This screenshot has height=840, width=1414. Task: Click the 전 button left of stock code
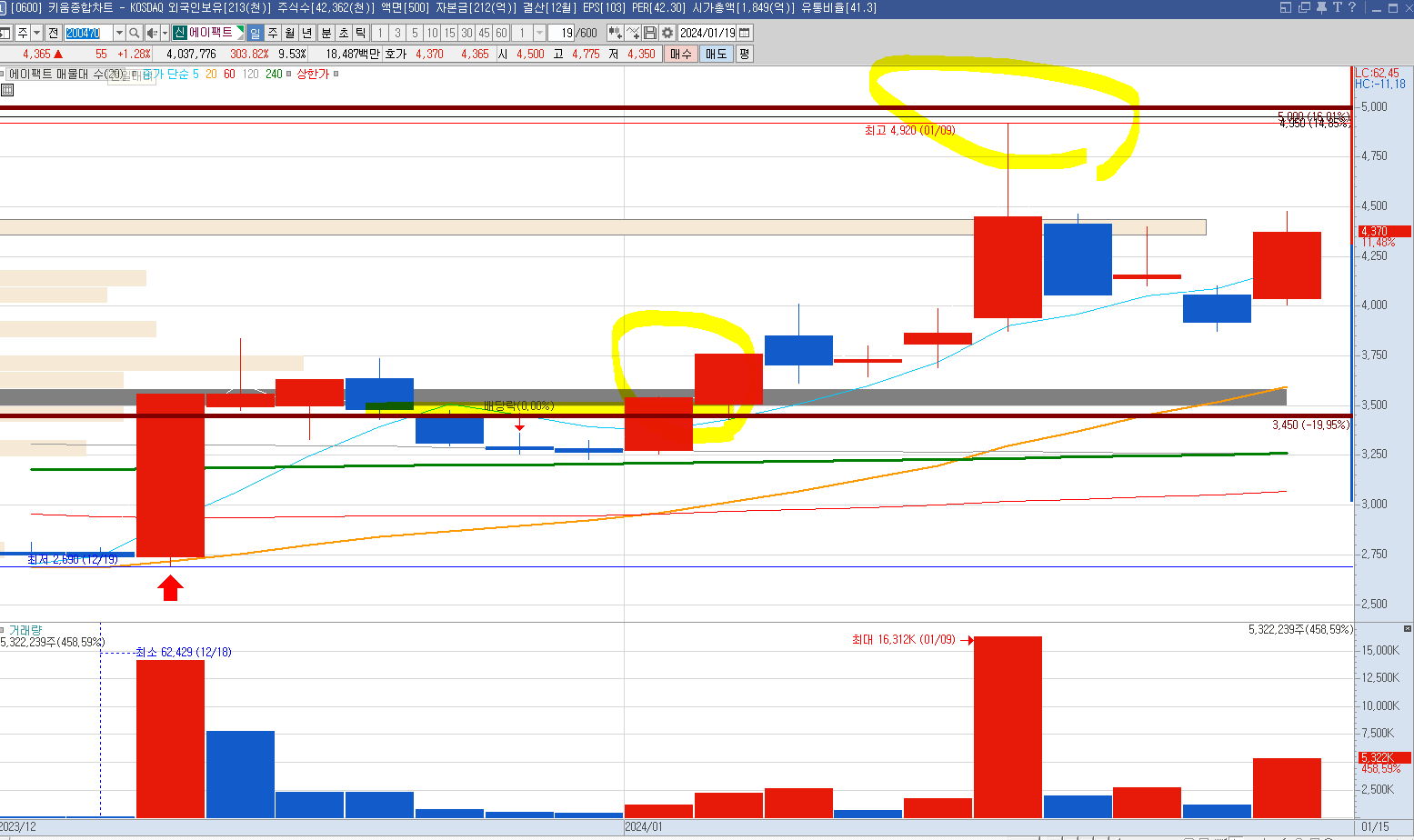click(x=54, y=33)
